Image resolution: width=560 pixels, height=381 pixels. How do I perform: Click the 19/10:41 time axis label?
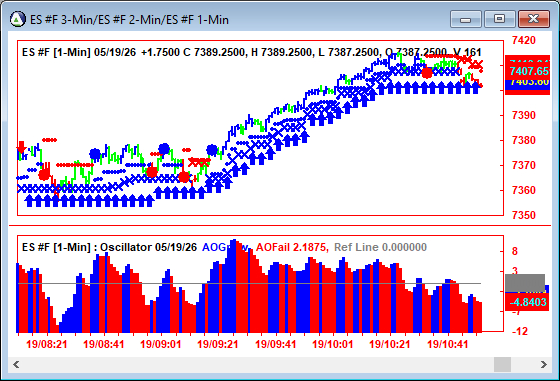click(448, 345)
